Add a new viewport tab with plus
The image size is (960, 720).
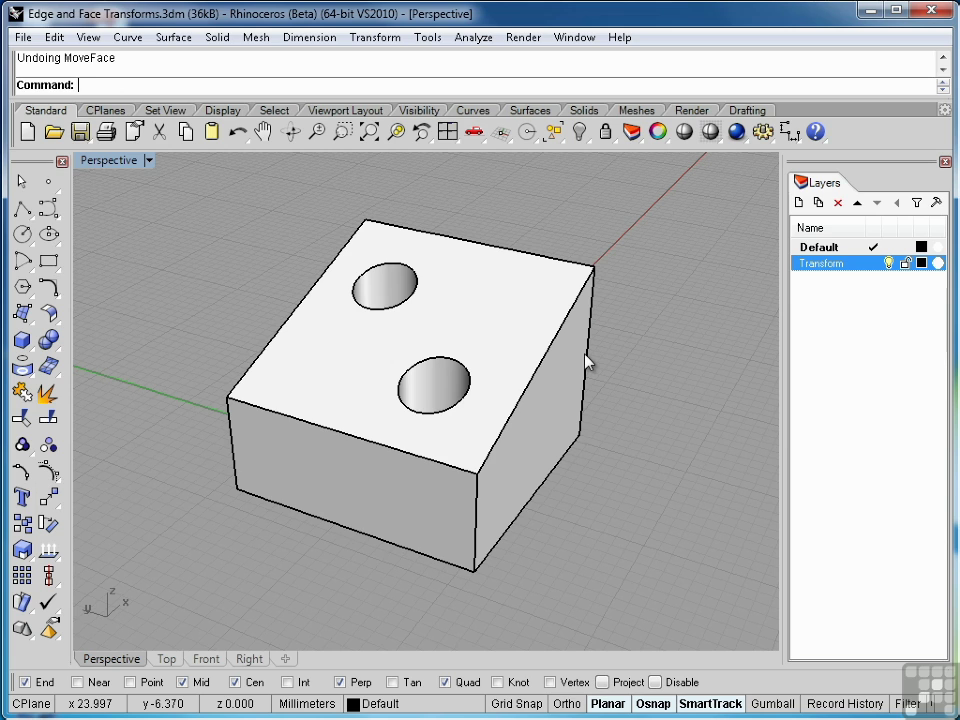285,659
